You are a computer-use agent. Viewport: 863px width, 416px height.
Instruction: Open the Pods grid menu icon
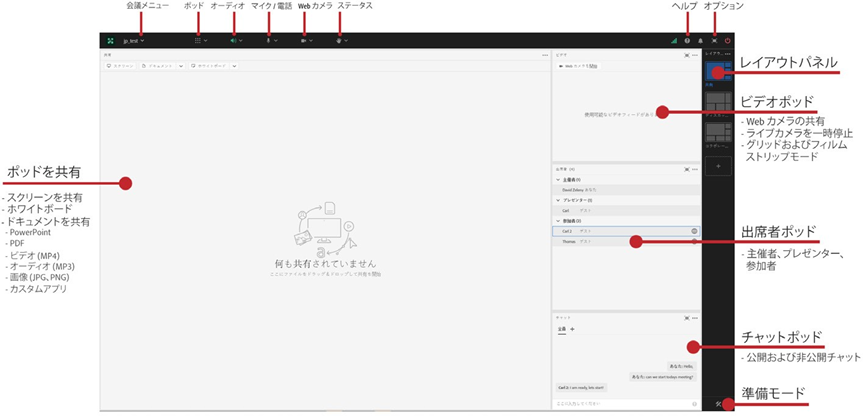(x=198, y=41)
